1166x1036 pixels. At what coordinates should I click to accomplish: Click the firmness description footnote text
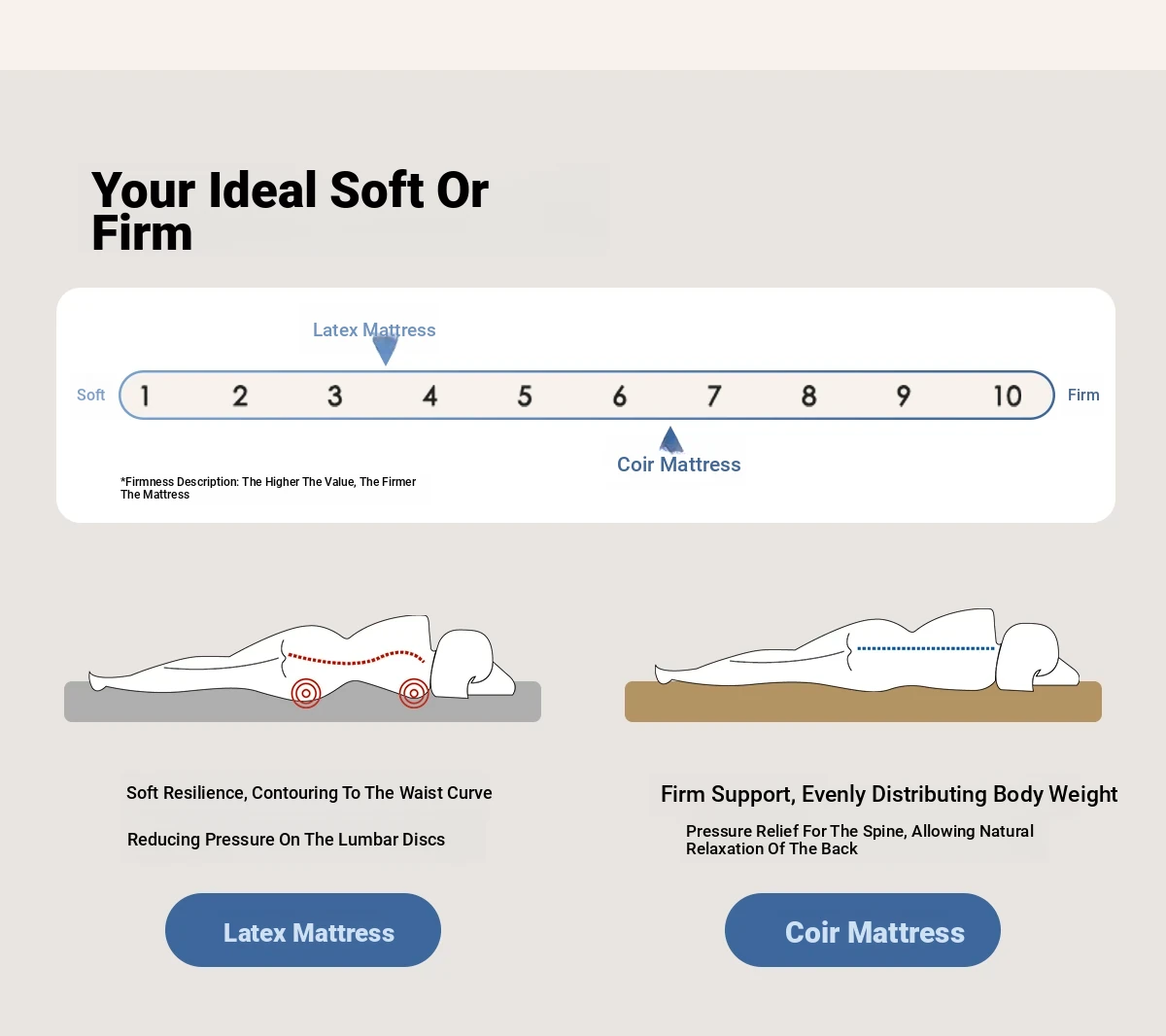click(x=268, y=488)
